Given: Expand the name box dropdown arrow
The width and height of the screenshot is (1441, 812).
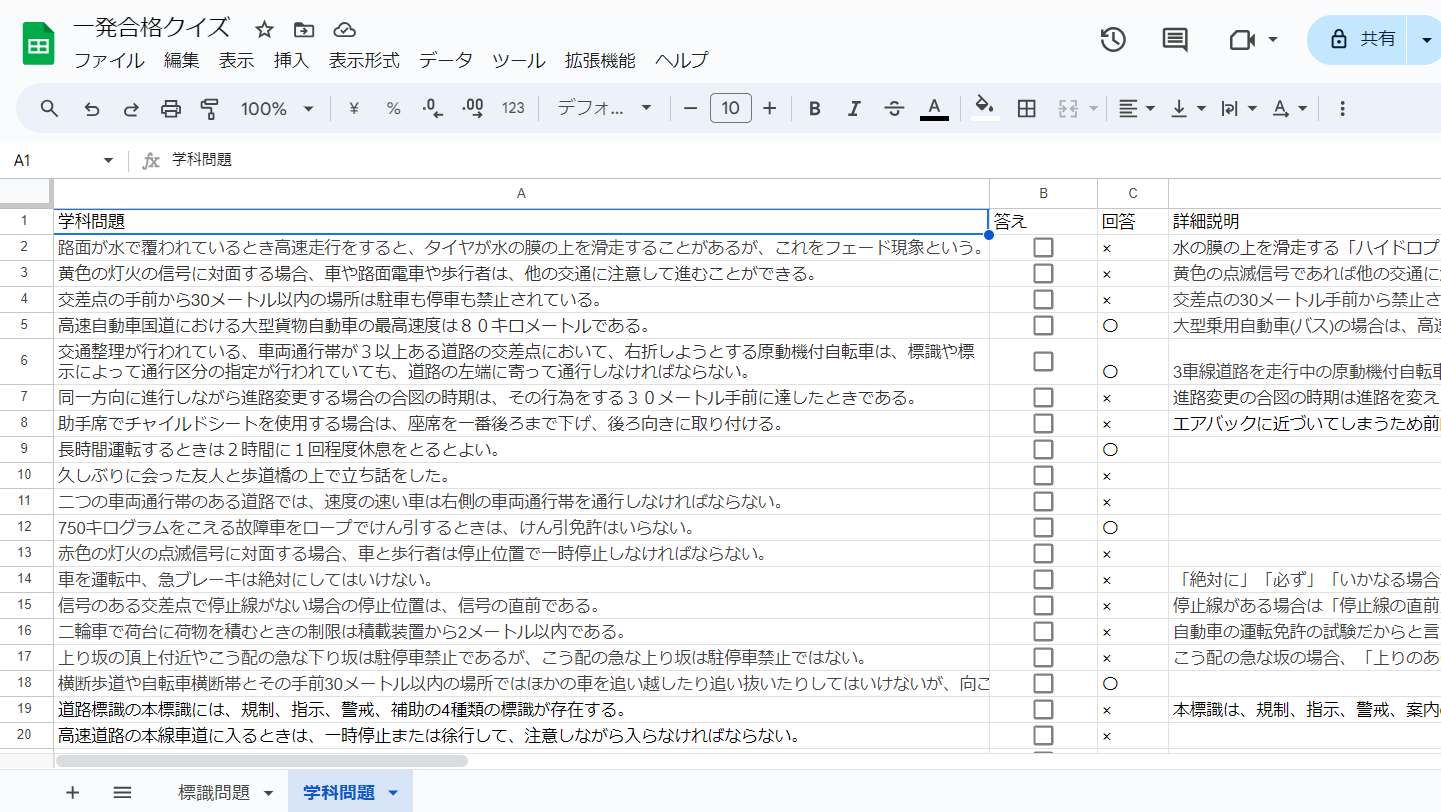Looking at the screenshot, I should tap(108, 160).
